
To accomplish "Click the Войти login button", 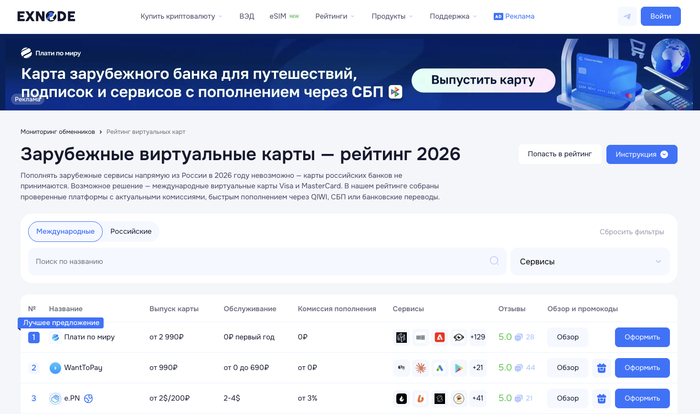I will pyautogui.click(x=660, y=16).
